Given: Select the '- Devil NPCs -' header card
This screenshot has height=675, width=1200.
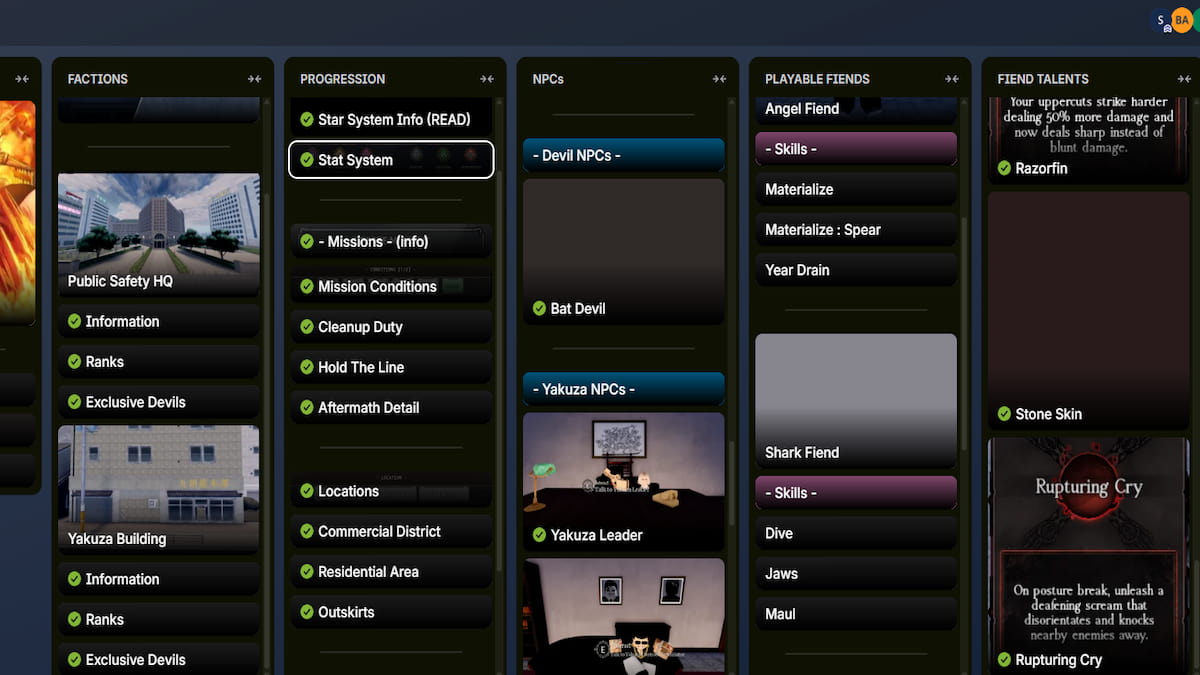Looking at the screenshot, I should pos(623,155).
